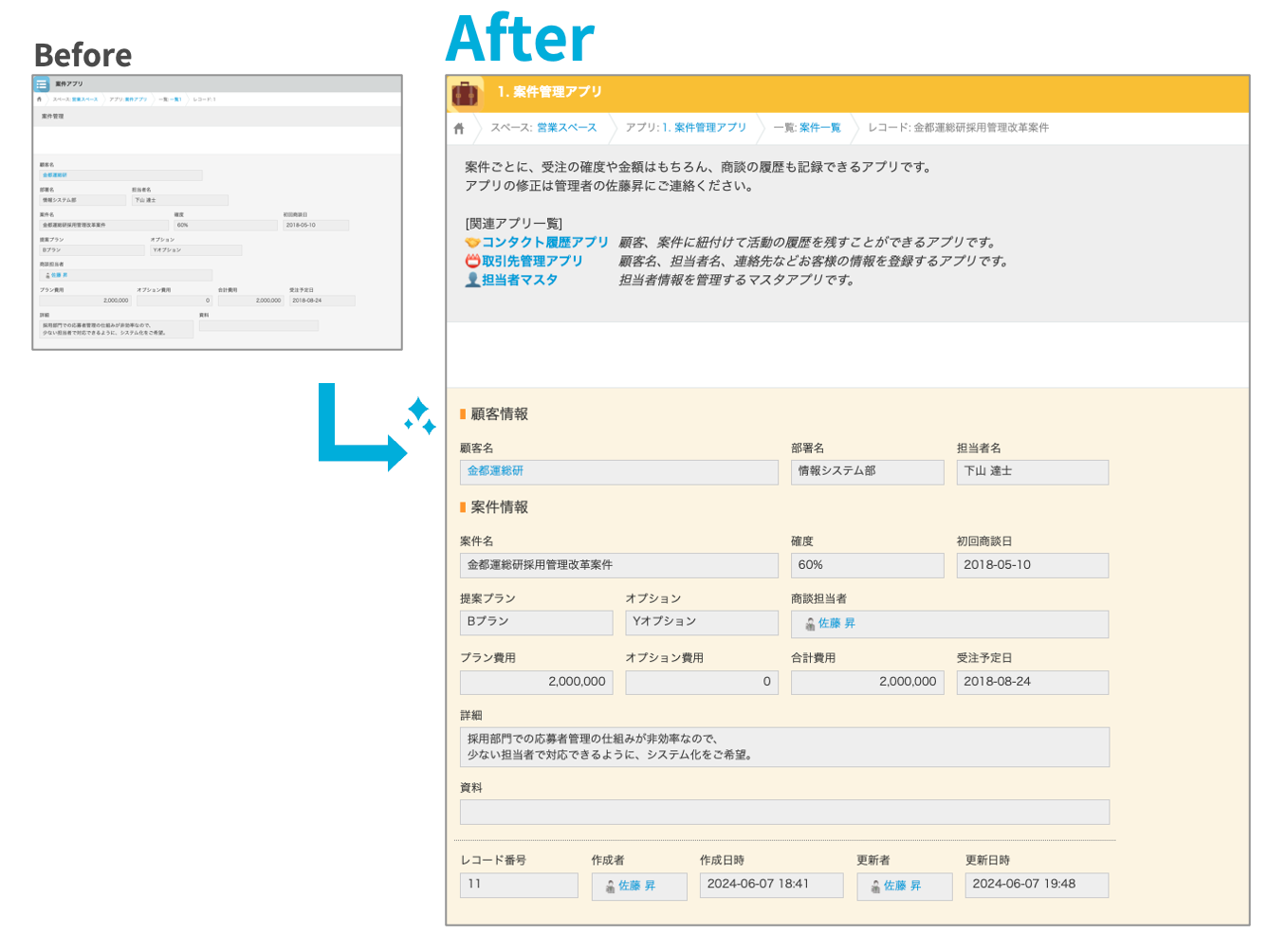Click 担当者名 field showing 下山 達士 (After)
Viewport: 1286px width, 952px height.
1033,472
